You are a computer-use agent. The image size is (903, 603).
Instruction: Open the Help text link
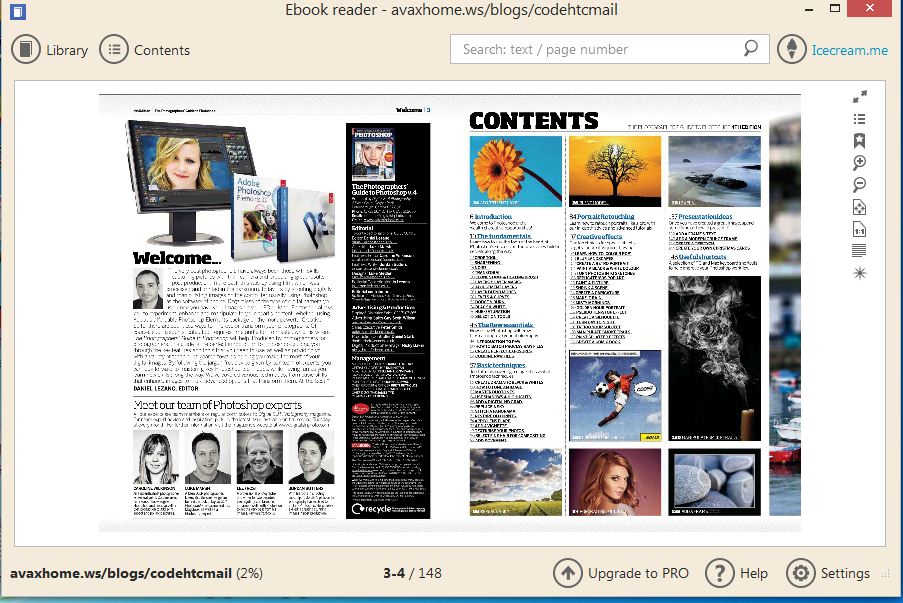[x=754, y=574]
